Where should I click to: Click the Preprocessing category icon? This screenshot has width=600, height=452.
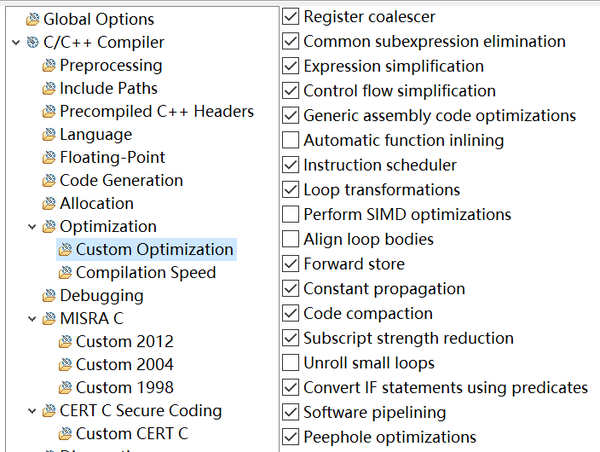pos(48,66)
